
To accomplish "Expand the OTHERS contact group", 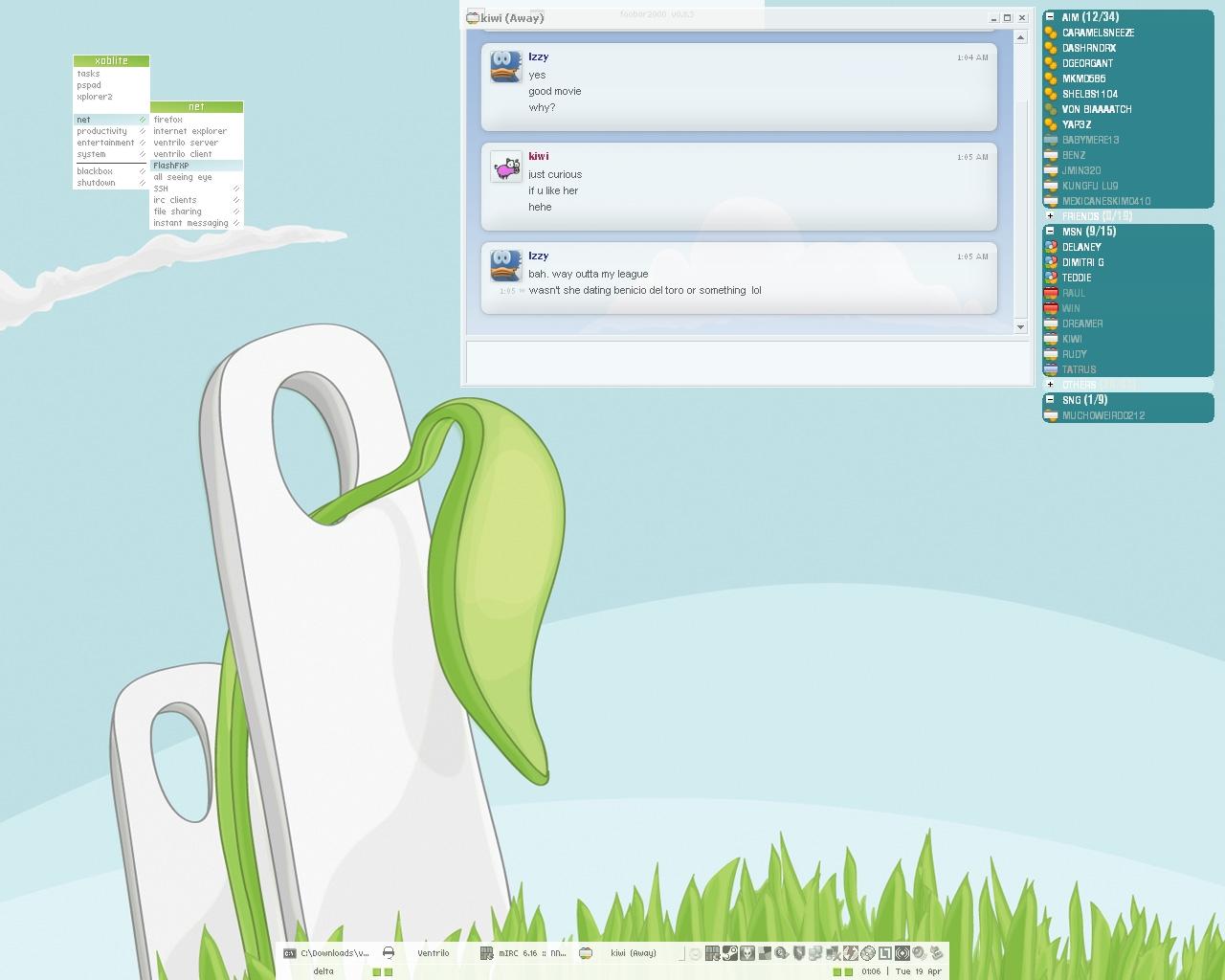I will point(1050,385).
